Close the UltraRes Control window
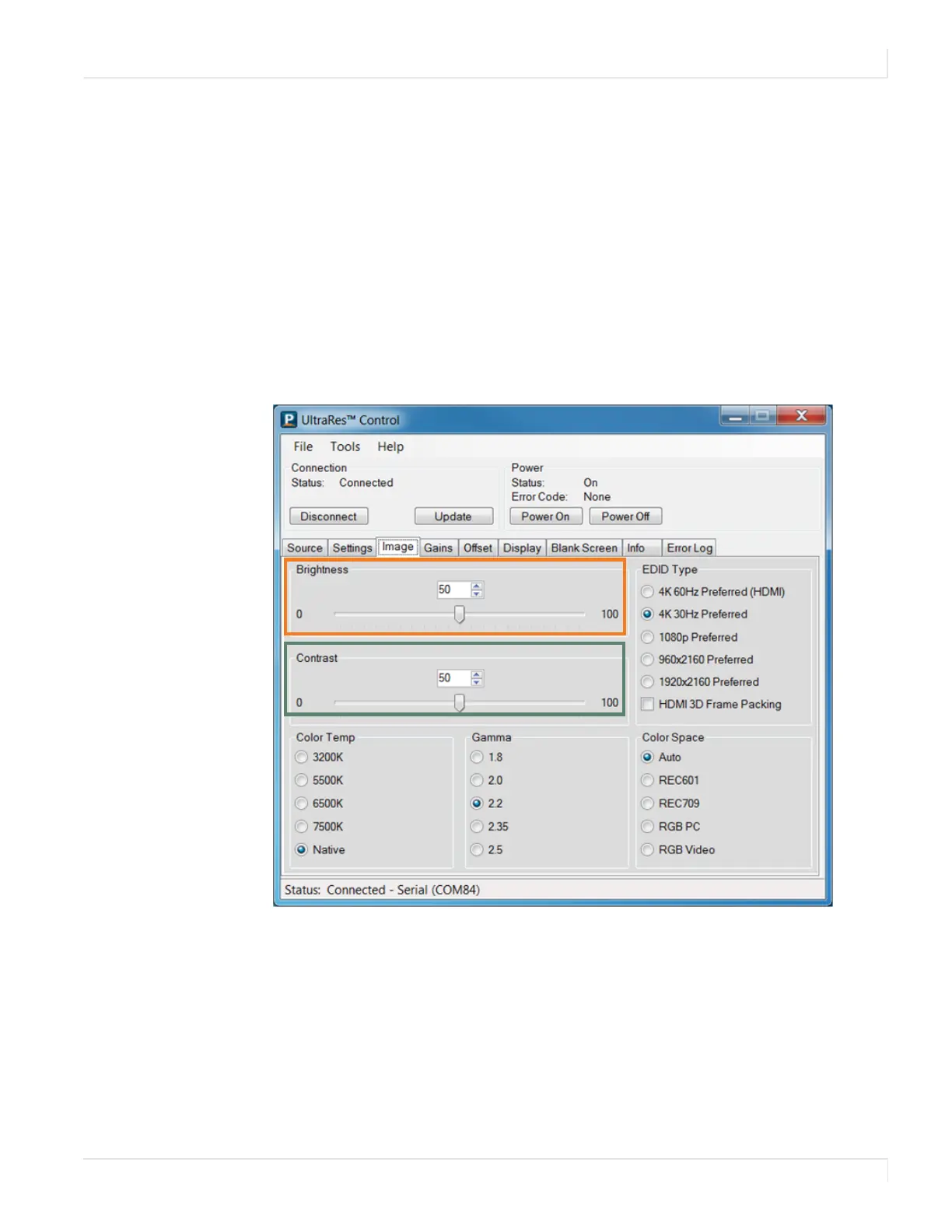The height and width of the screenshot is (1232, 952). [x=802, y=416]
